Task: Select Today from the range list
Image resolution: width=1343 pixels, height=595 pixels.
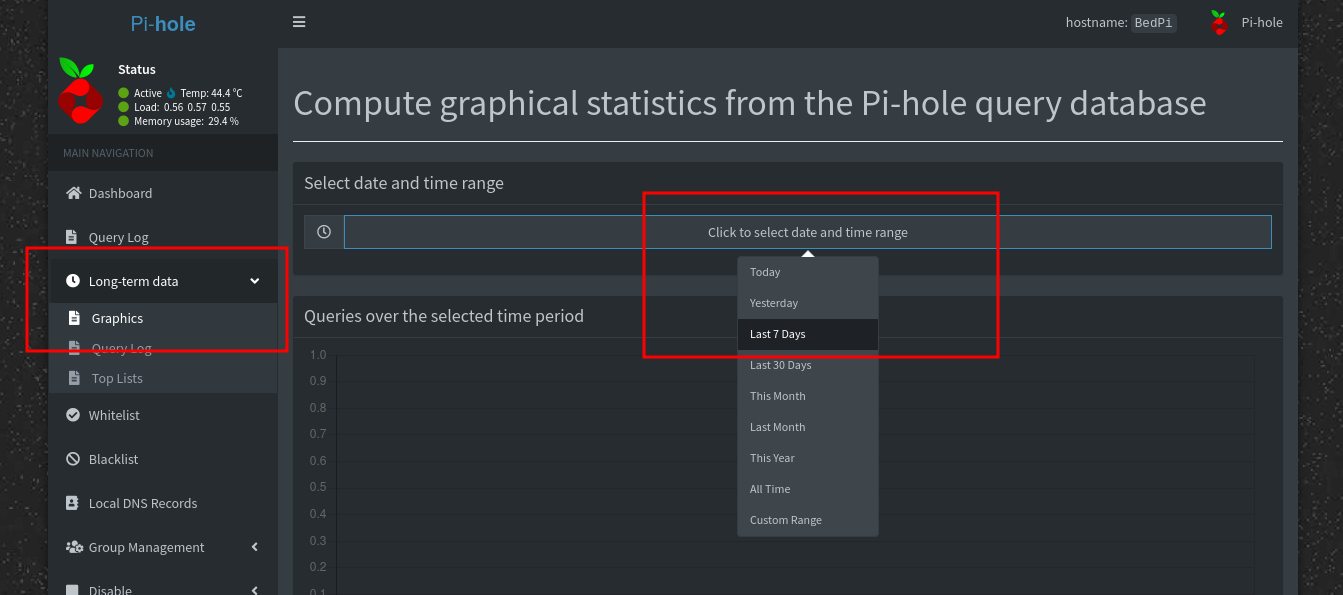Action: (x=808, y=272)
